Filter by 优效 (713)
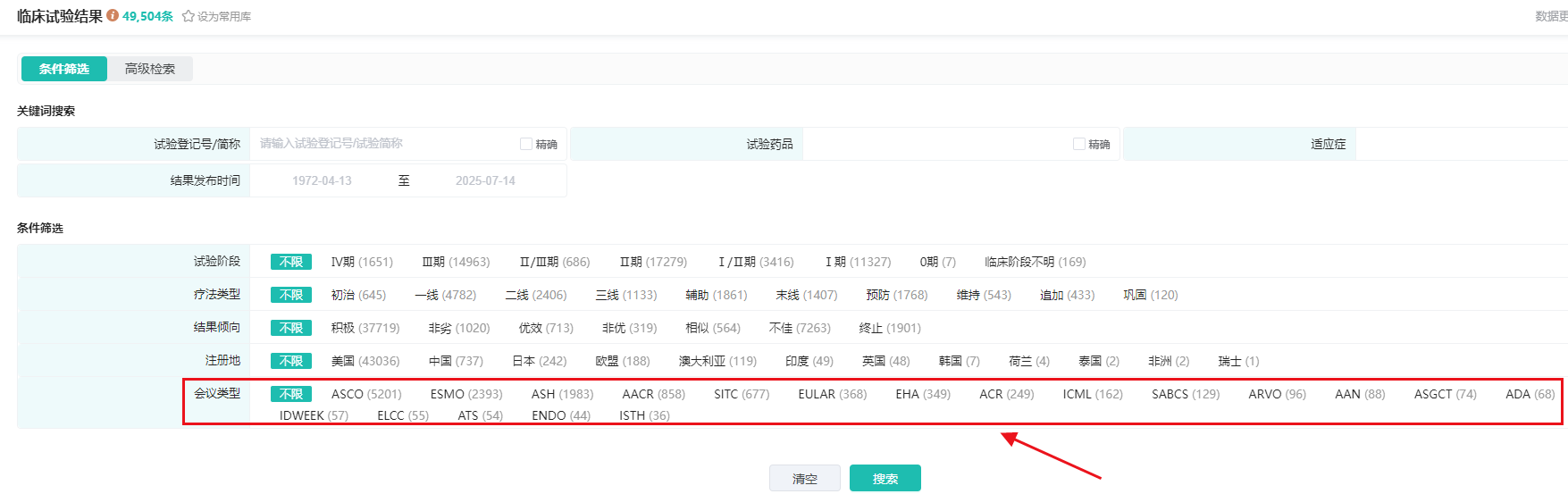The height and width of the screenshot is (494, 1568). [x=546, y=328]
